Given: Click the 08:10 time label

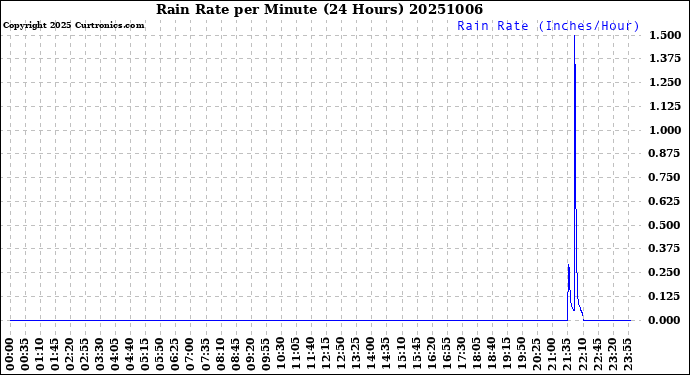Looking at the screenshot, I should pos(220,355).
